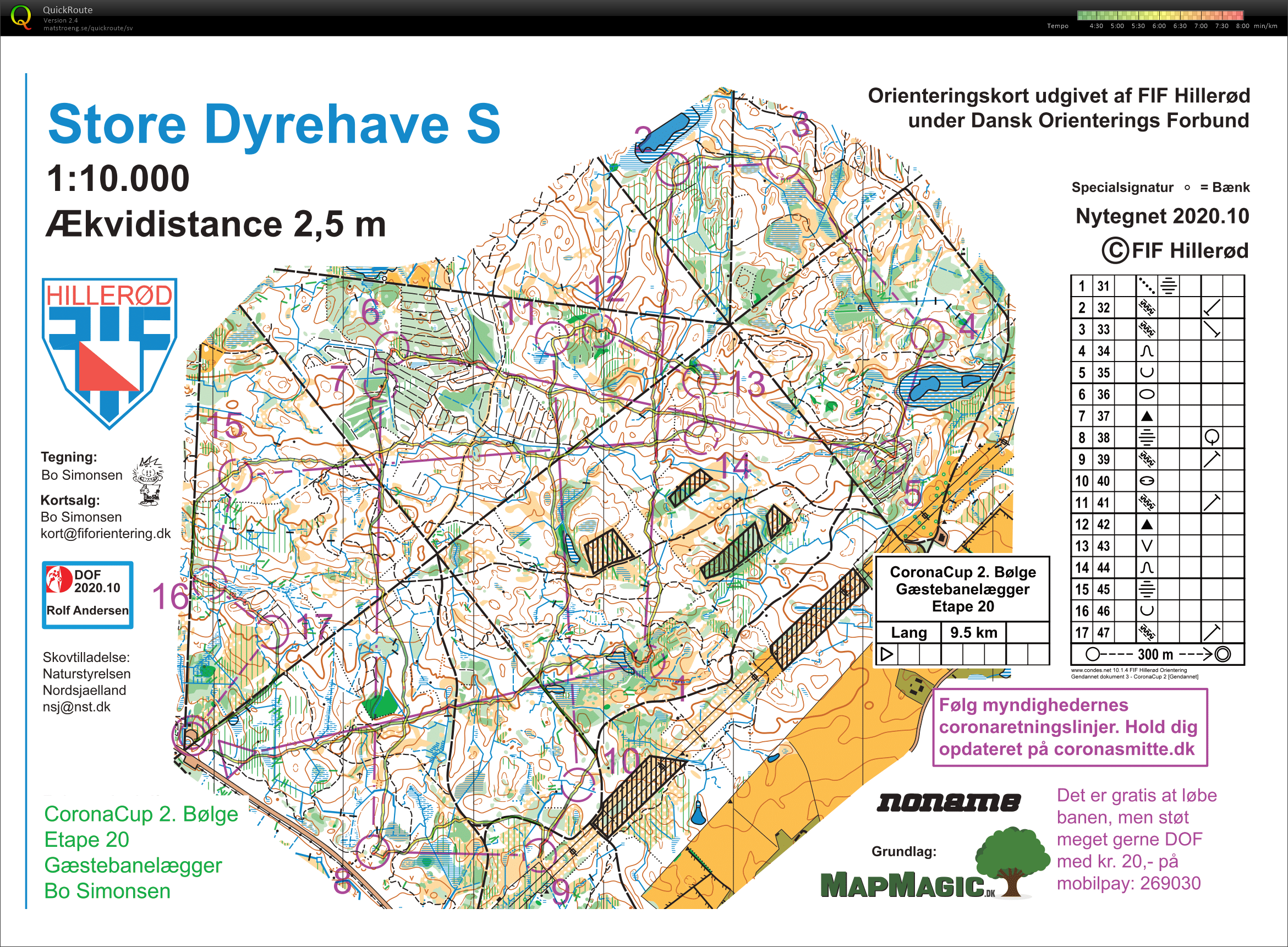Viewport: 1288px width, 947px height.
Task: Click the matstroeng.se/quickroute/sv link text
Action: point(88,28)
